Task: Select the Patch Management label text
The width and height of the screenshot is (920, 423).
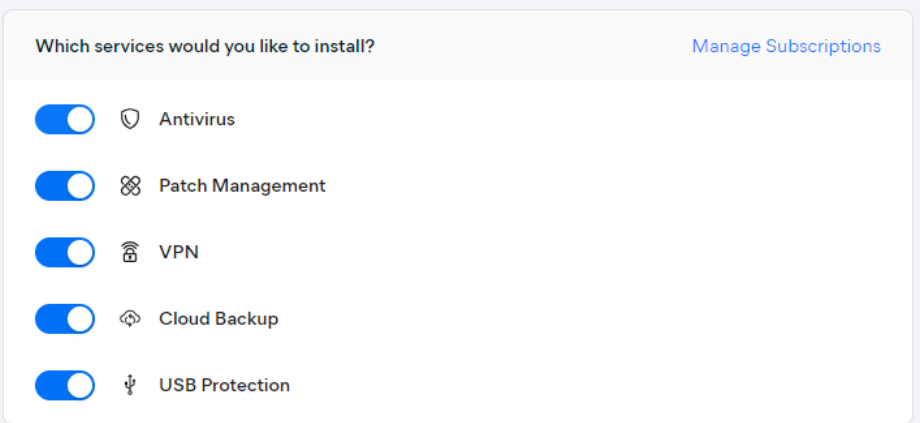Action: 242,186
